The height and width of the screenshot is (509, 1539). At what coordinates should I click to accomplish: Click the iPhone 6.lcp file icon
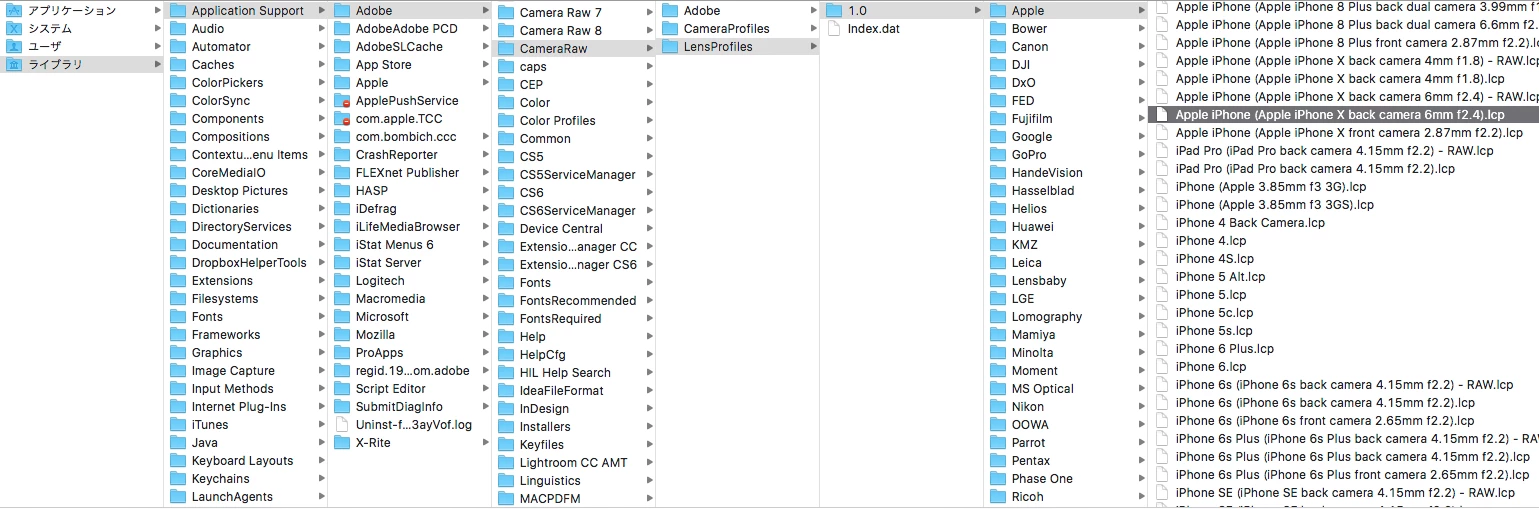click(1162, 366)
